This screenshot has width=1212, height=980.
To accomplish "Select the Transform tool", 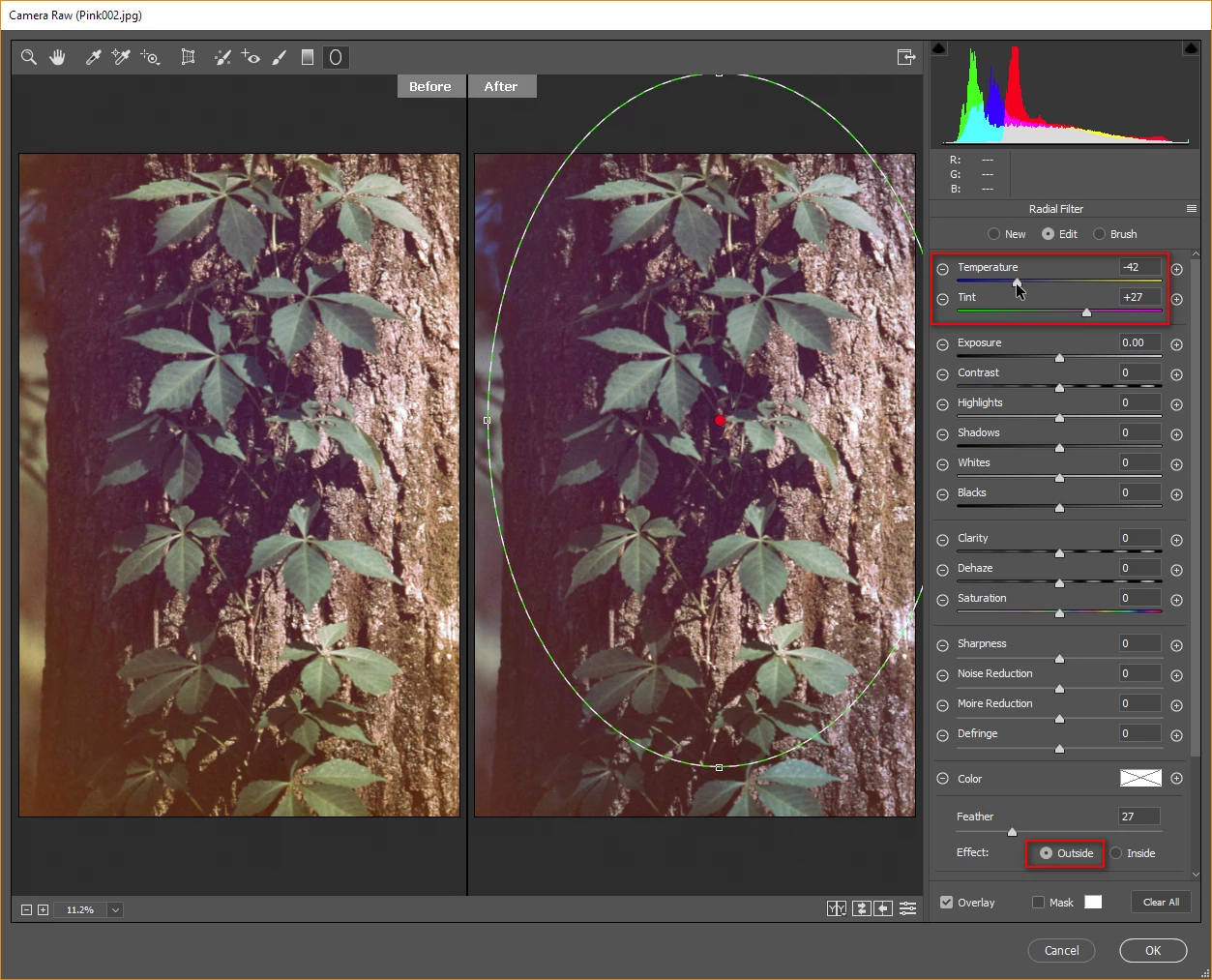I will tap(188, 57).
